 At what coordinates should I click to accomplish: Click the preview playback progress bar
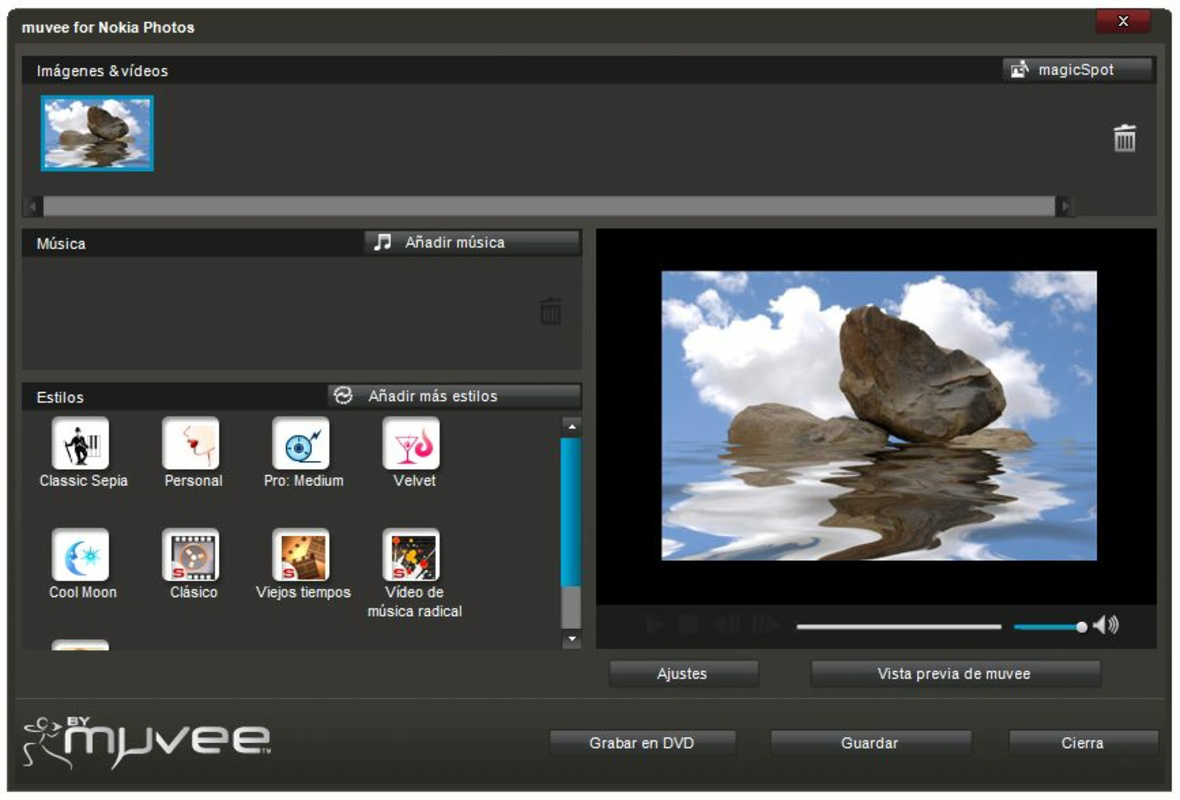(899, 626)
